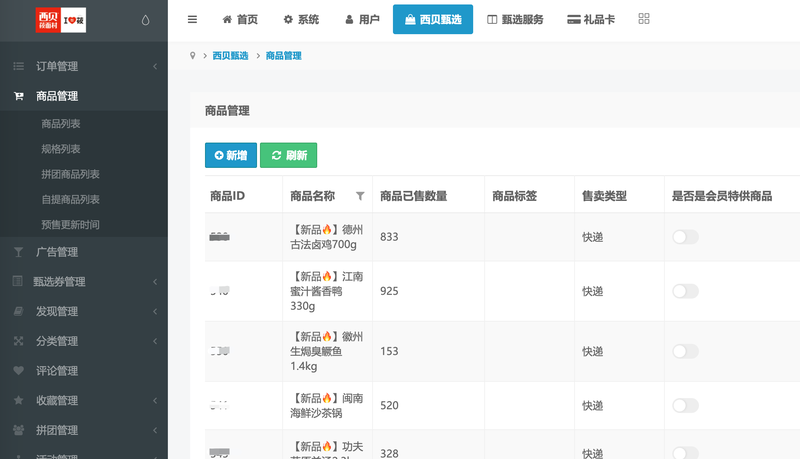Expand the 拼团管理 chevron
This screenshot has height=459, width=800.
pyautogui.click(x=155, y=430)
